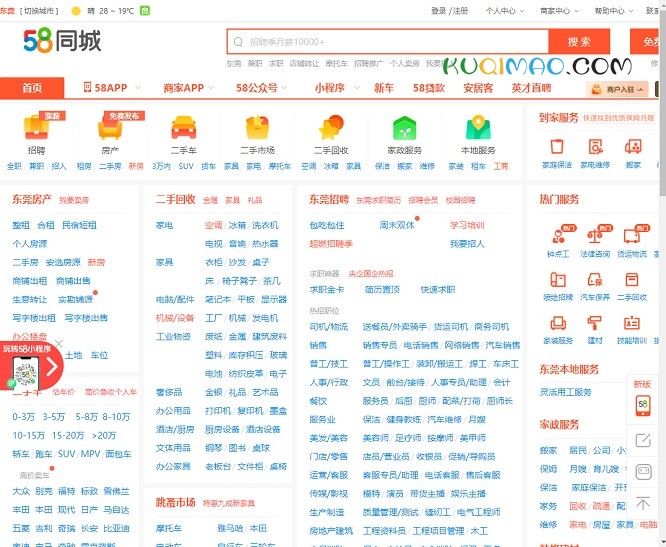Click the 简历置顶 link
Image resolution: width=666 pixels, height=547 pixels.
pyautogui.click(x=382, y=290)
